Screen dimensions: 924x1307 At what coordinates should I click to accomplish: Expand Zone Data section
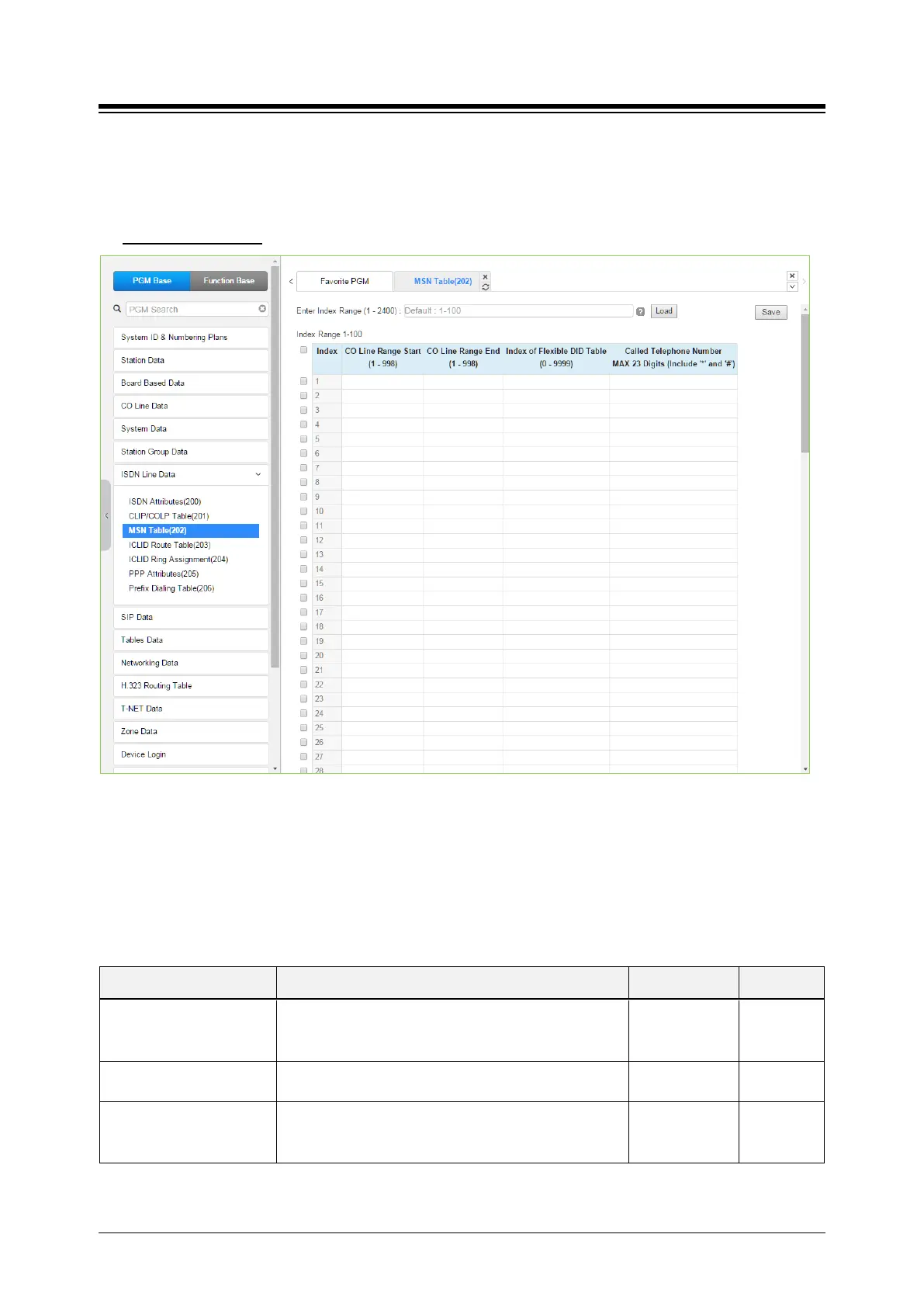pyautogui.click(x=191, y=732)
